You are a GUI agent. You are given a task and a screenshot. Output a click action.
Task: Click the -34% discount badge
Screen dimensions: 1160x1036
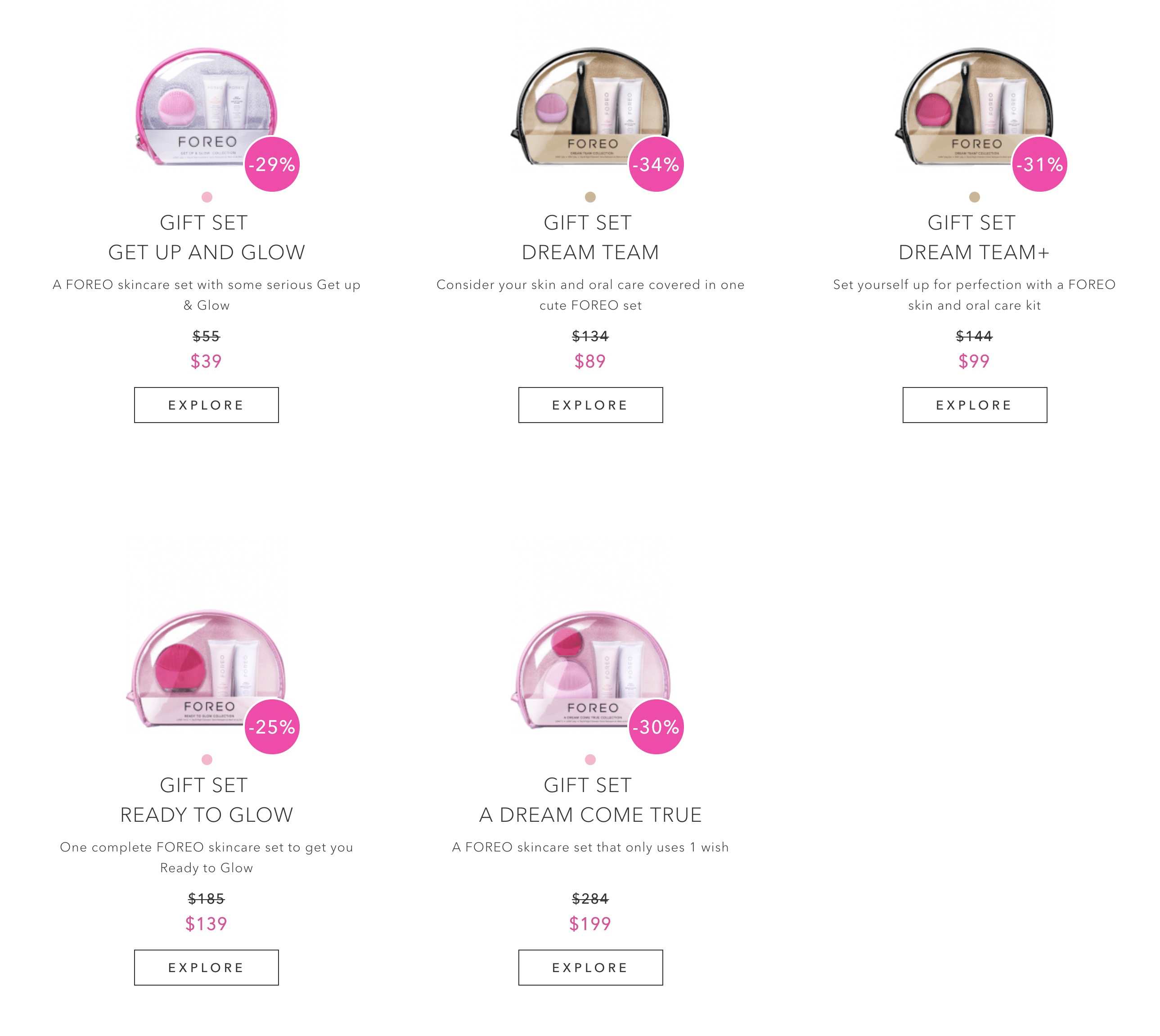(656, 165)
